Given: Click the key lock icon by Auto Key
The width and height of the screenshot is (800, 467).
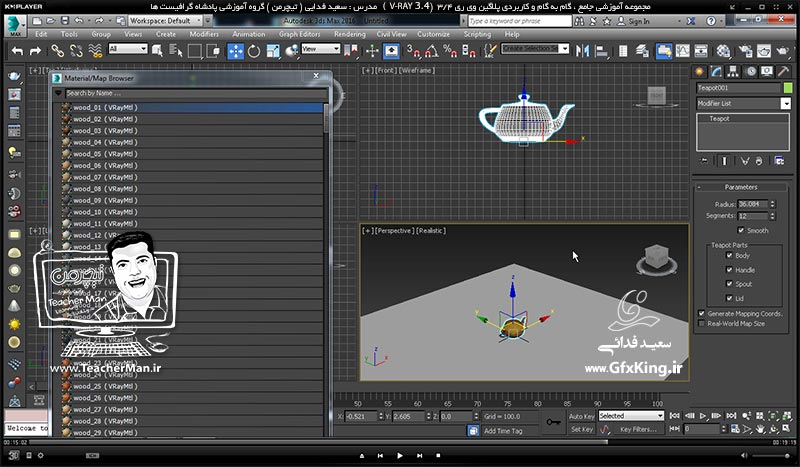Looking at the screenshot, I should coord(553,422).
